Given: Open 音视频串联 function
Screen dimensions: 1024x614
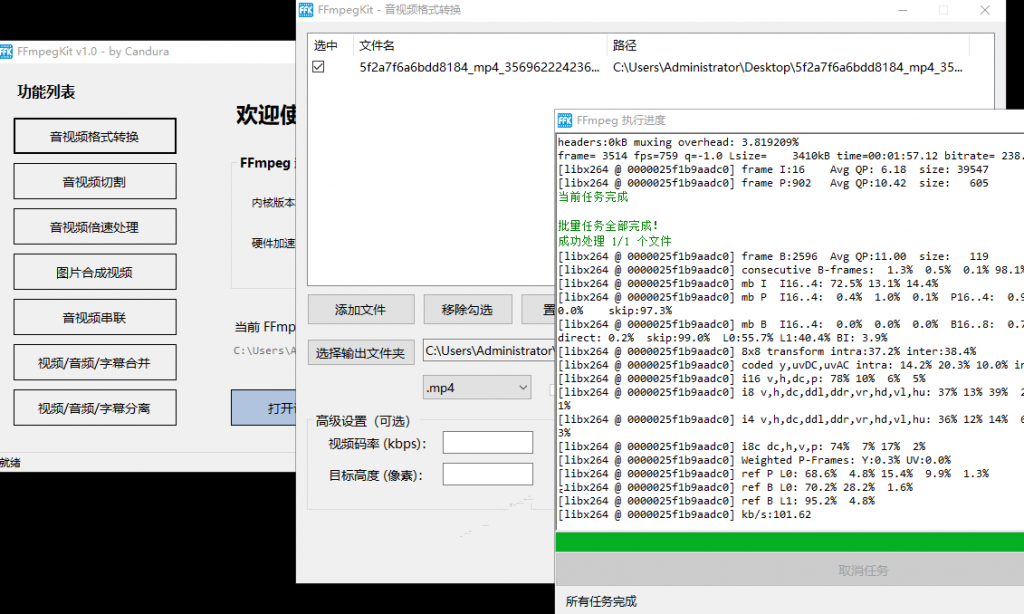Looking at the screenshot, I should click(95, 317).
